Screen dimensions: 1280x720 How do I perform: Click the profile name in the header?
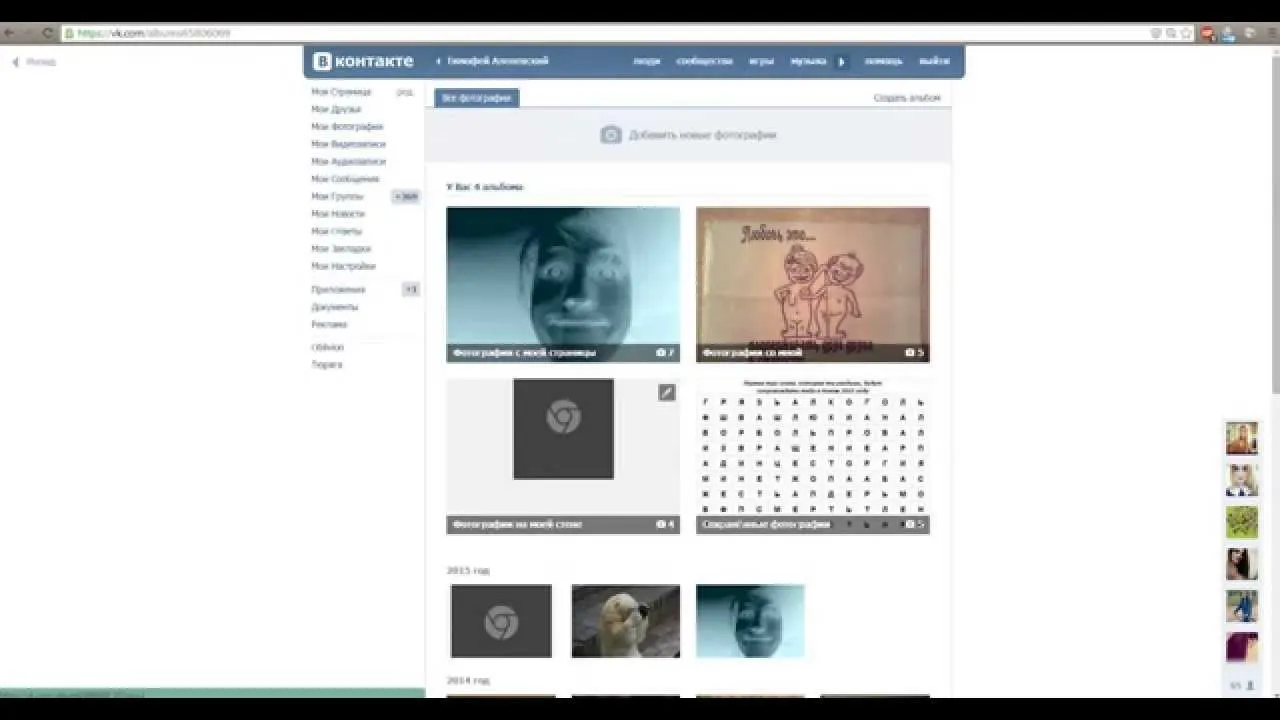pyautogui.click(x=498, y=61)
